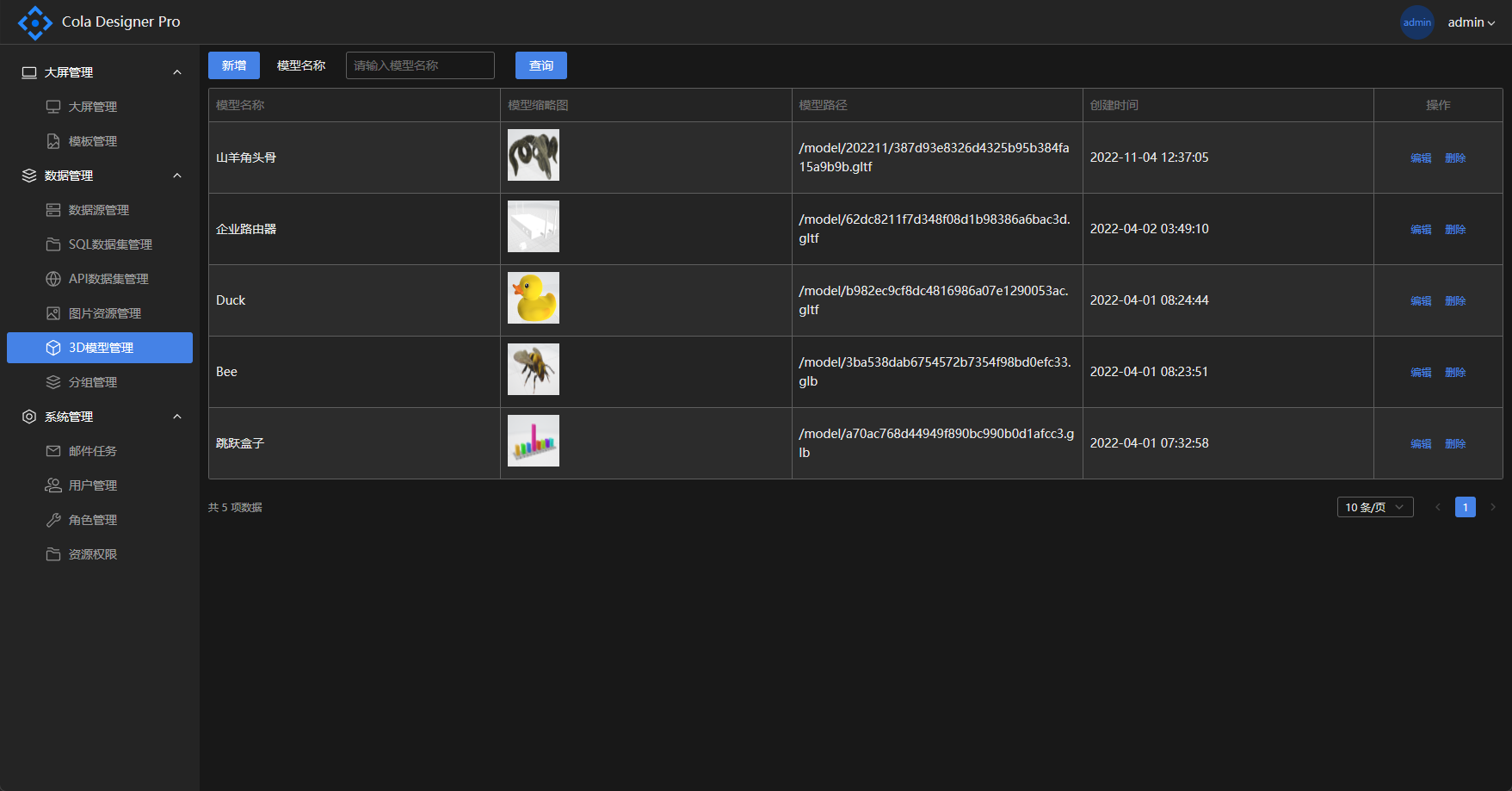
Task: Open the admin user dropdown menu
Action: coord(1471,22)
